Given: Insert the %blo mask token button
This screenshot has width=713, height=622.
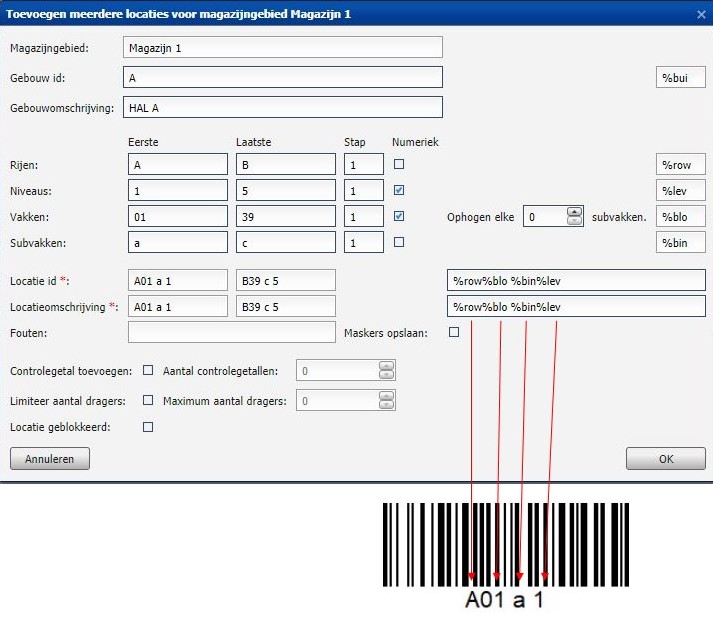Looking at the screenshot, I should pyautogui.click(x=680, y=216).
